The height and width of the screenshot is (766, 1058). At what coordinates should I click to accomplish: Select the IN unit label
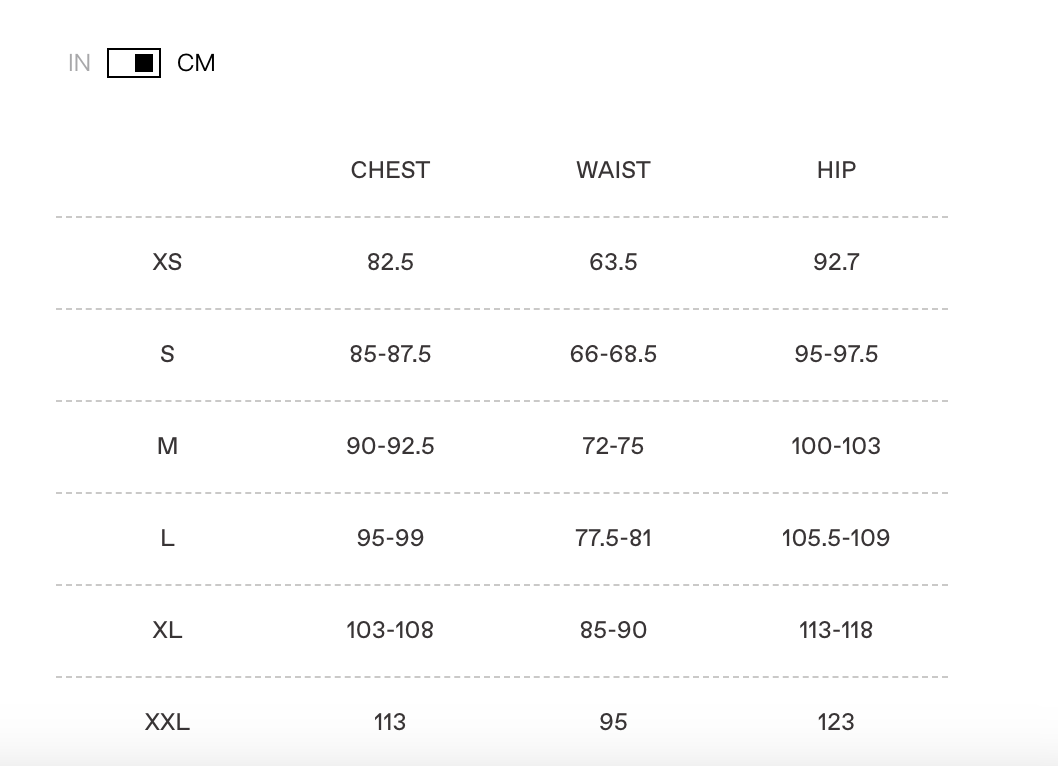coord(79,63)
